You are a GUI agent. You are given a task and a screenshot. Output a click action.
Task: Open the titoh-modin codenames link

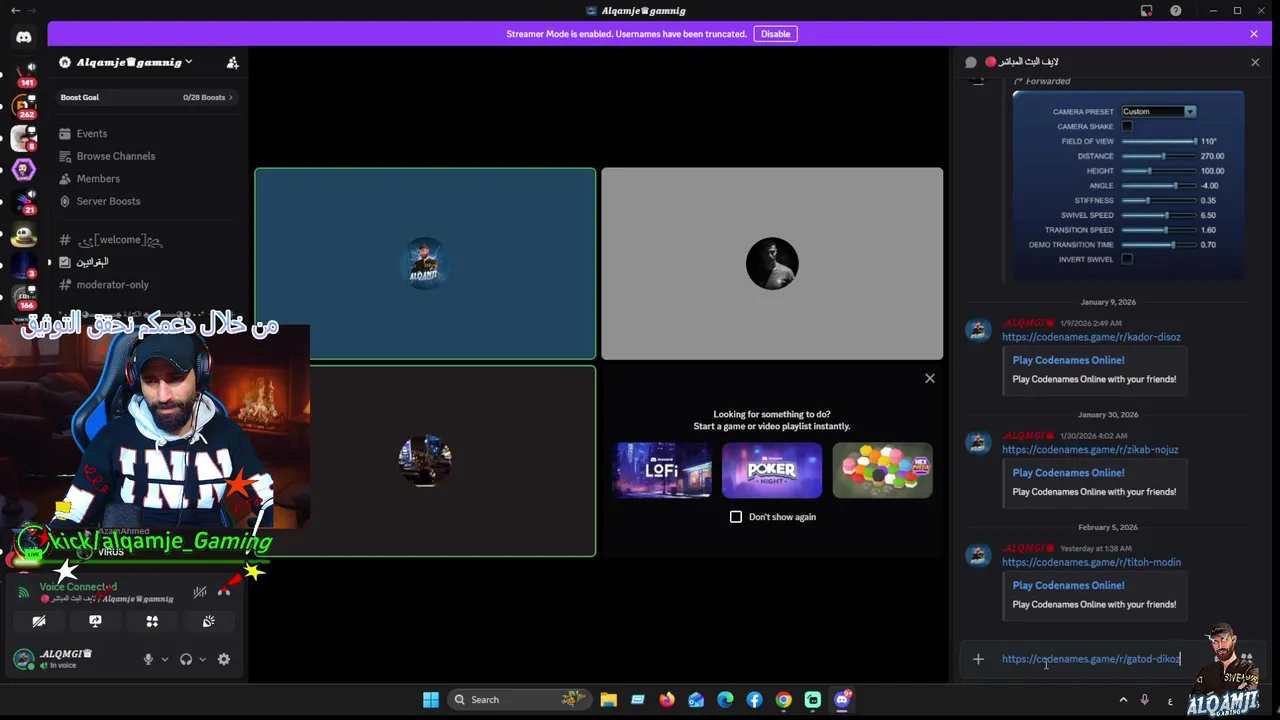click(x=1091, y=562)
